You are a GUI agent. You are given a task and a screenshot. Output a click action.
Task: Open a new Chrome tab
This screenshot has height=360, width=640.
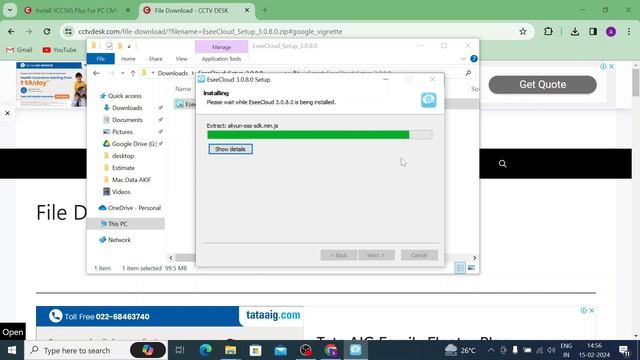264,10
